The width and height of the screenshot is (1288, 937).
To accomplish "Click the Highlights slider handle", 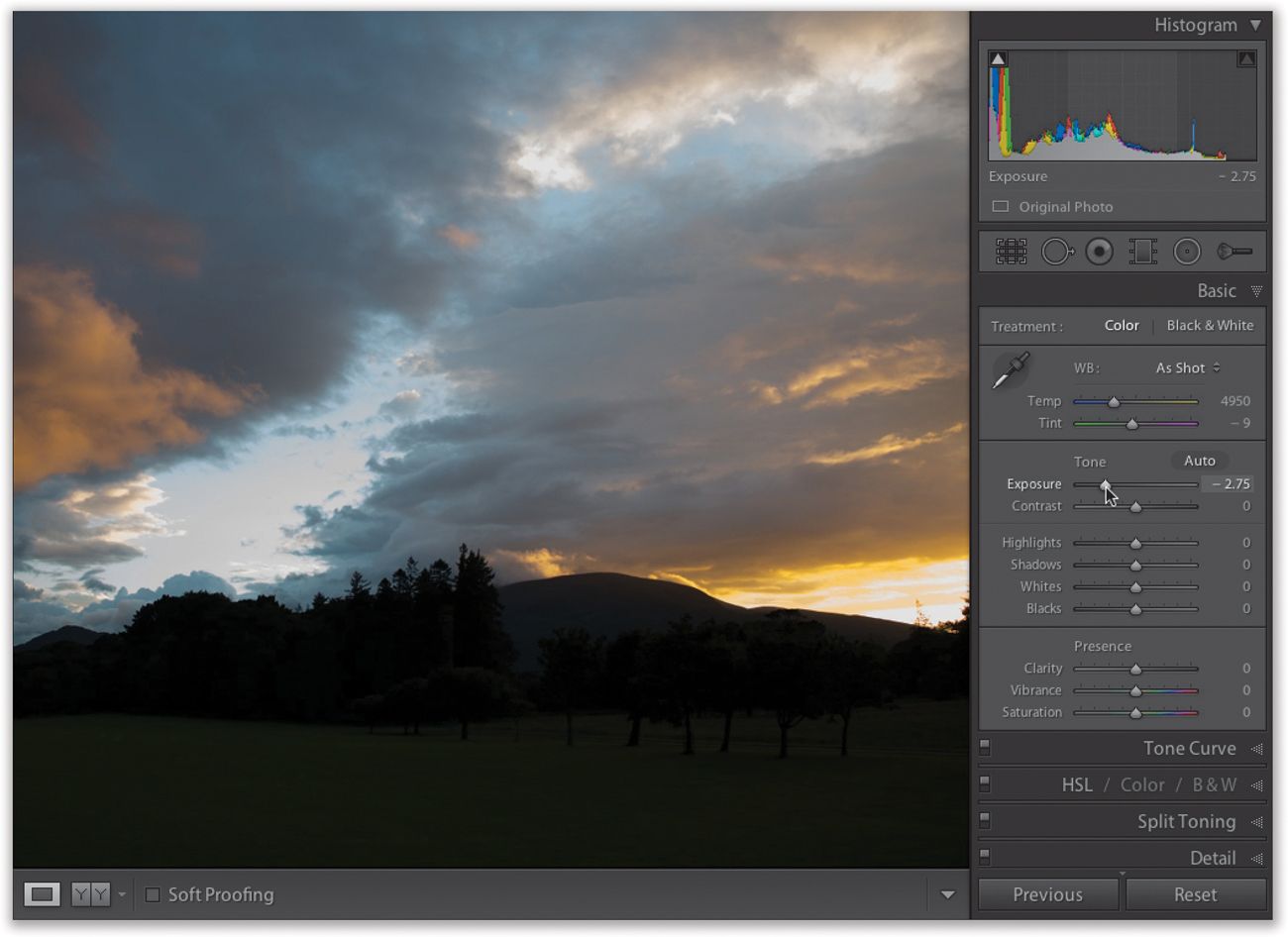I will 1135,544.
